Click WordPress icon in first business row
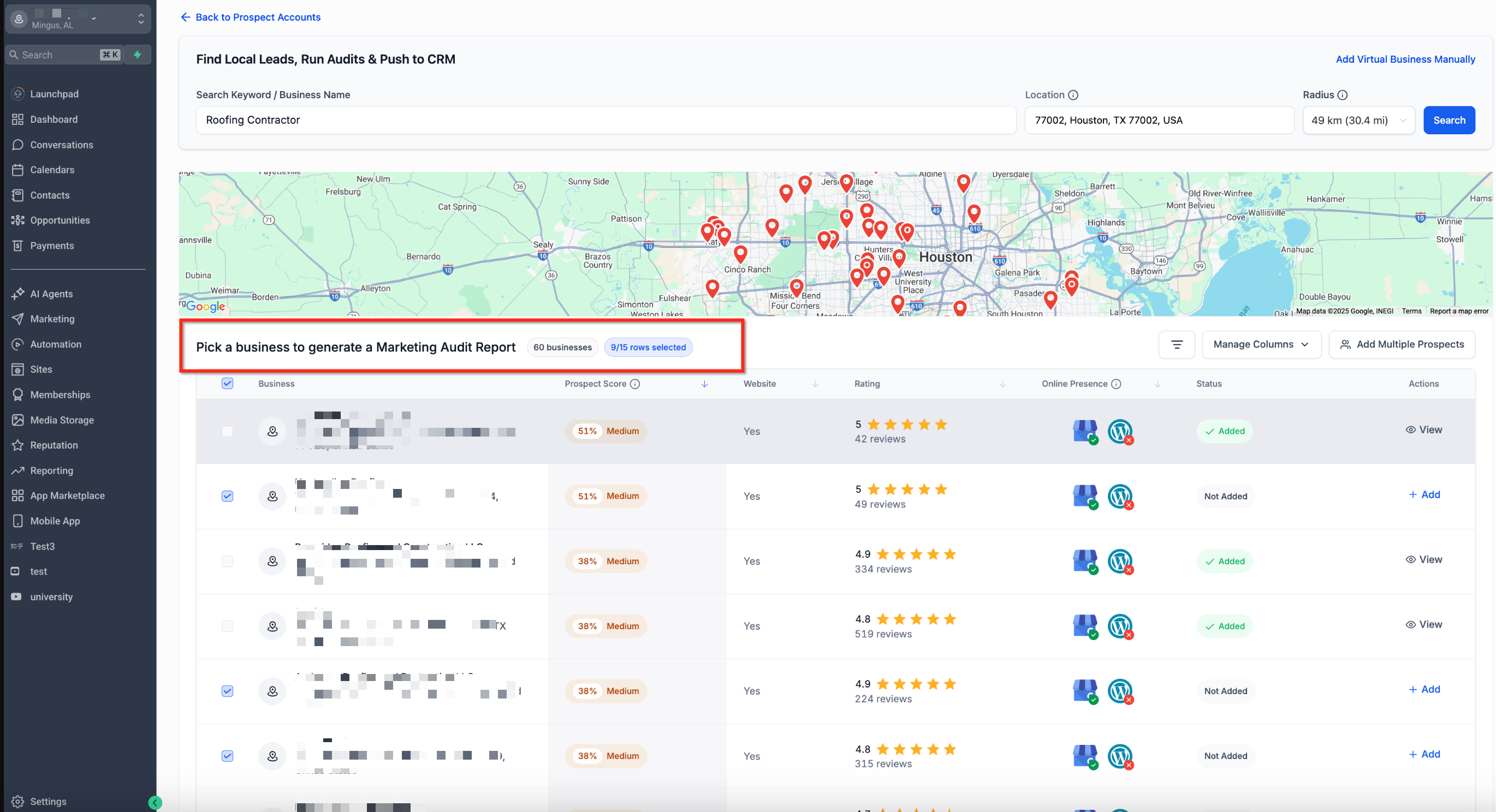This screenshot has height=812, width=1496. pyautogui.click(x=1120, y=431)
